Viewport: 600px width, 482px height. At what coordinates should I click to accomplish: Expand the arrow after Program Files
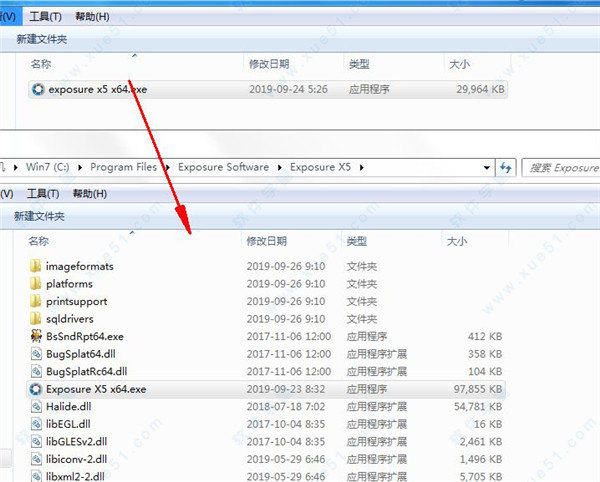168,168
